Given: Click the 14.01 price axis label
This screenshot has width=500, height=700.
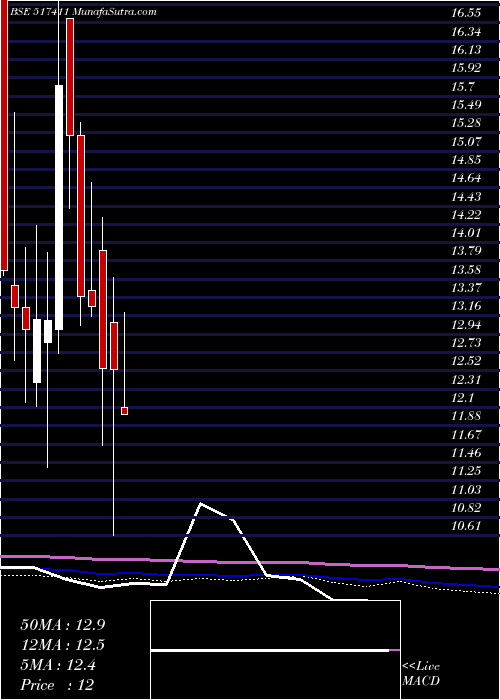Looking at the screenshot, I should pyautogui.click(x=466, y=233).
